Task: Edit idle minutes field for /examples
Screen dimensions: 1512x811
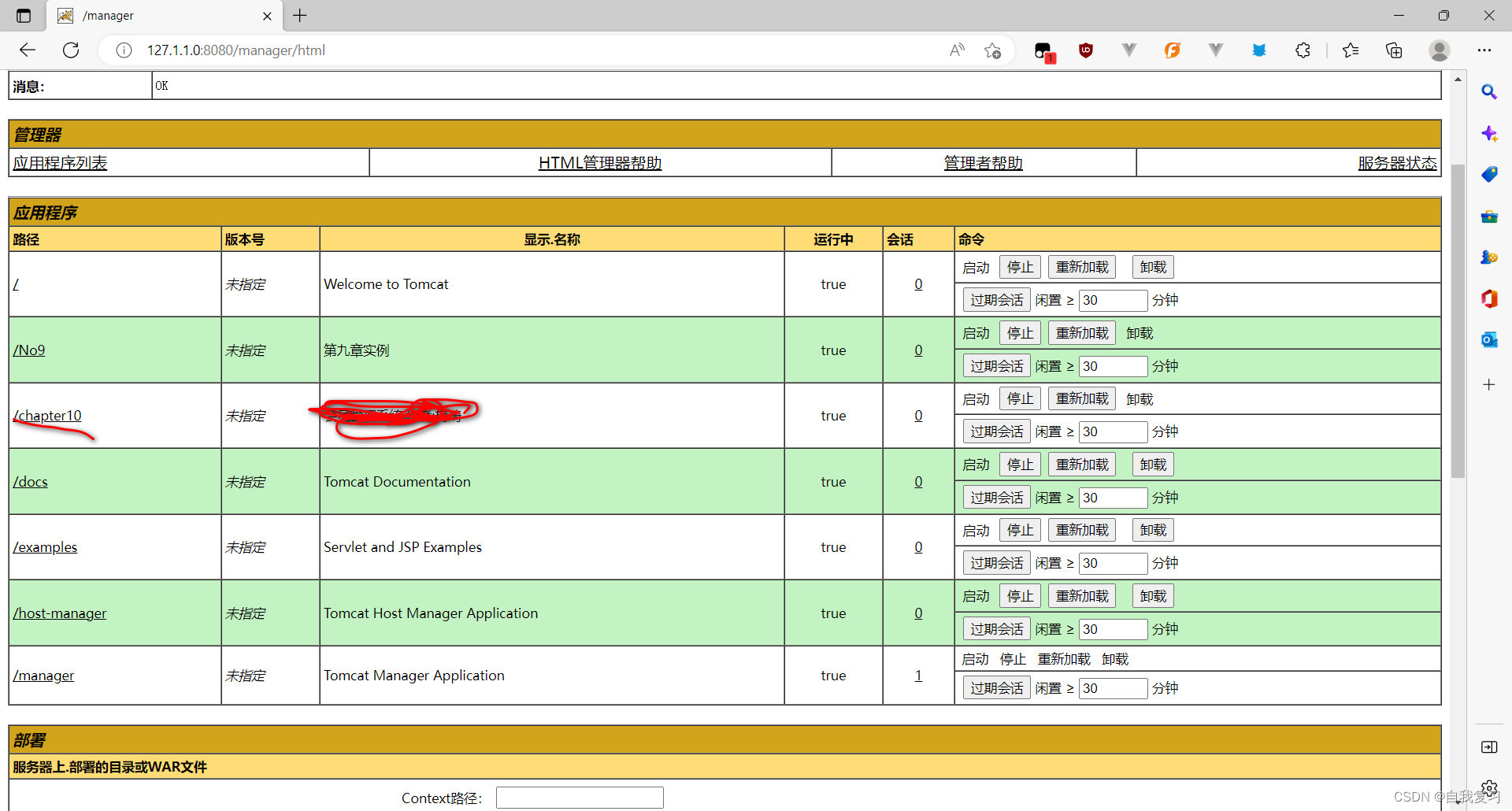Action: (x=1113, y=564)
